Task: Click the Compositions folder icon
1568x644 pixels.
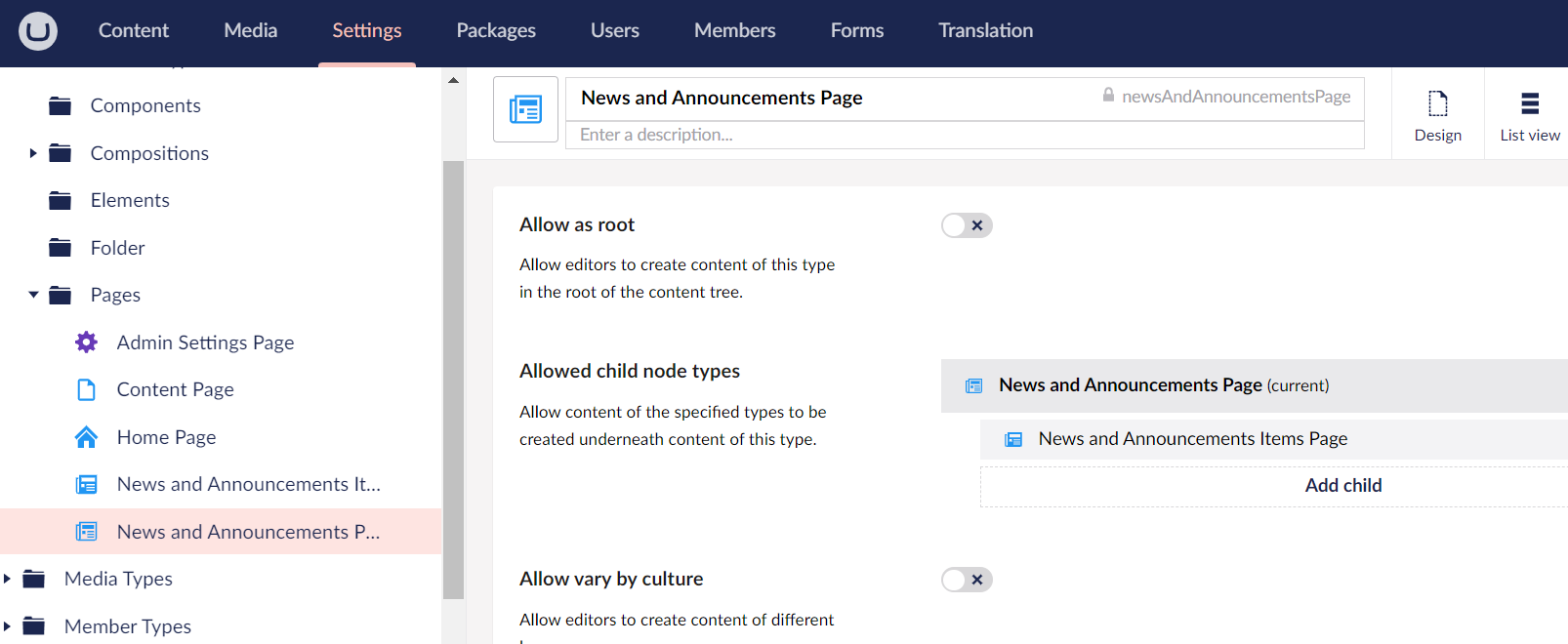Action: coord(61,153)
